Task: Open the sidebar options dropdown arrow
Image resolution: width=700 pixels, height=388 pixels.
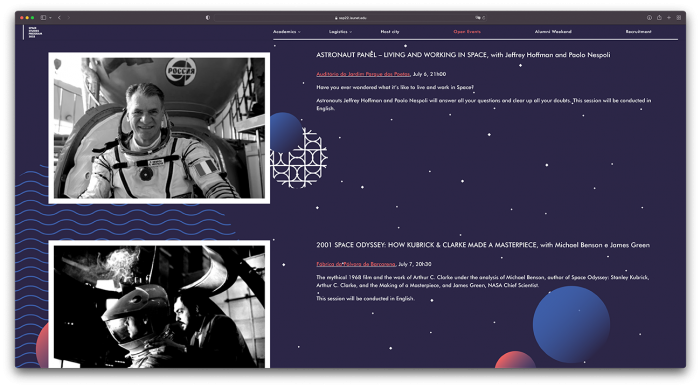Action: point(50,18)
